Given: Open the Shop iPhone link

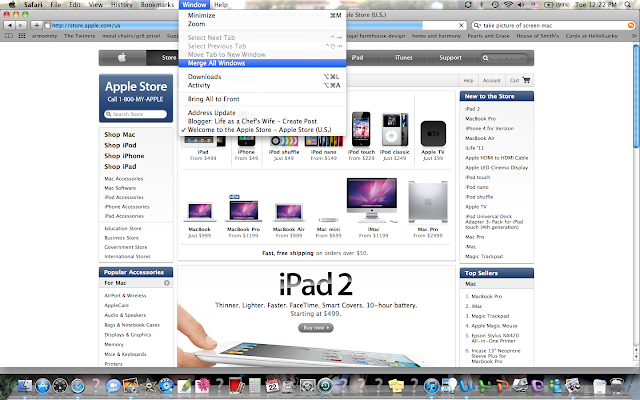Looking at the screenshot, I should point(124,156).
